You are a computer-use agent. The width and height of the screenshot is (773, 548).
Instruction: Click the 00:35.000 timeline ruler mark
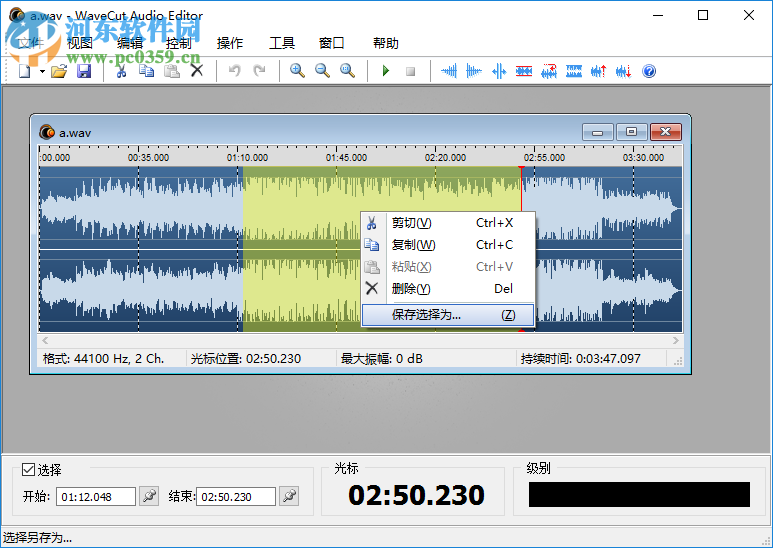(148, 158)
